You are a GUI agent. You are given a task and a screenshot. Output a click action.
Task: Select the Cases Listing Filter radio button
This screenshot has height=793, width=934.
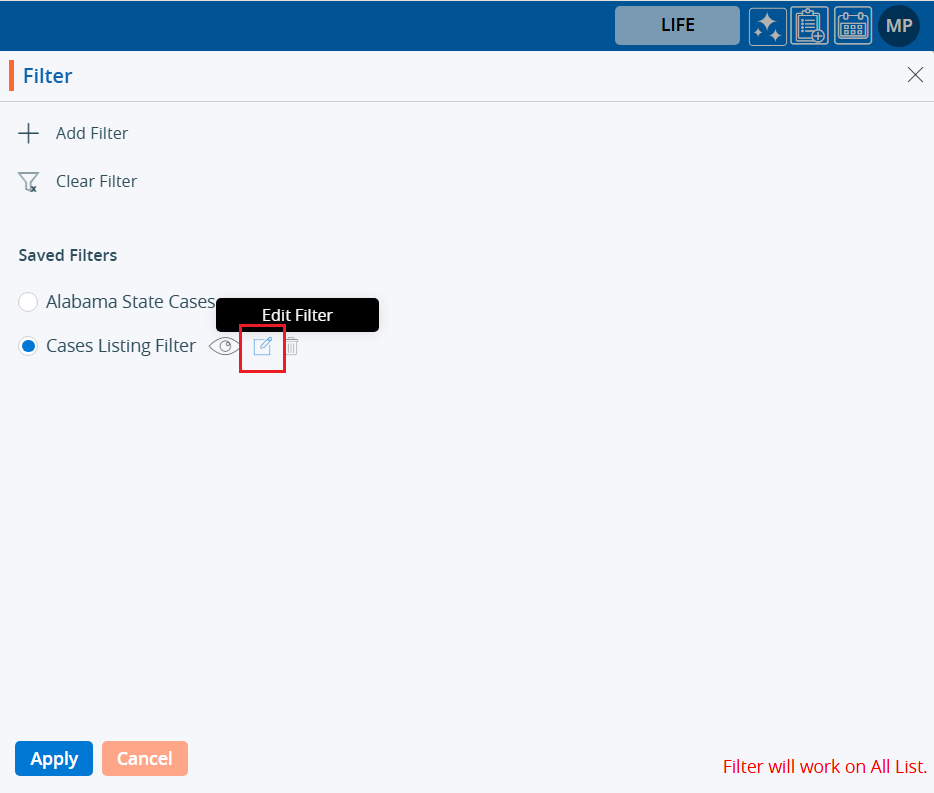click(28, 346)
